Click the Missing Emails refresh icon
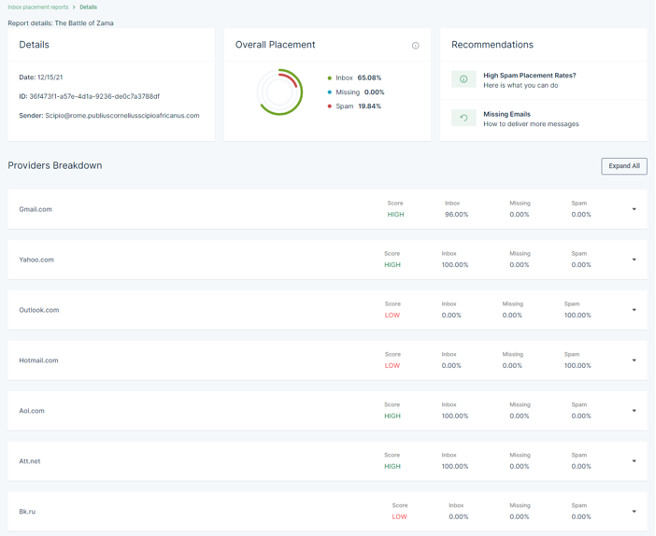Screen dimensions: 656x536 pos(464,118)
